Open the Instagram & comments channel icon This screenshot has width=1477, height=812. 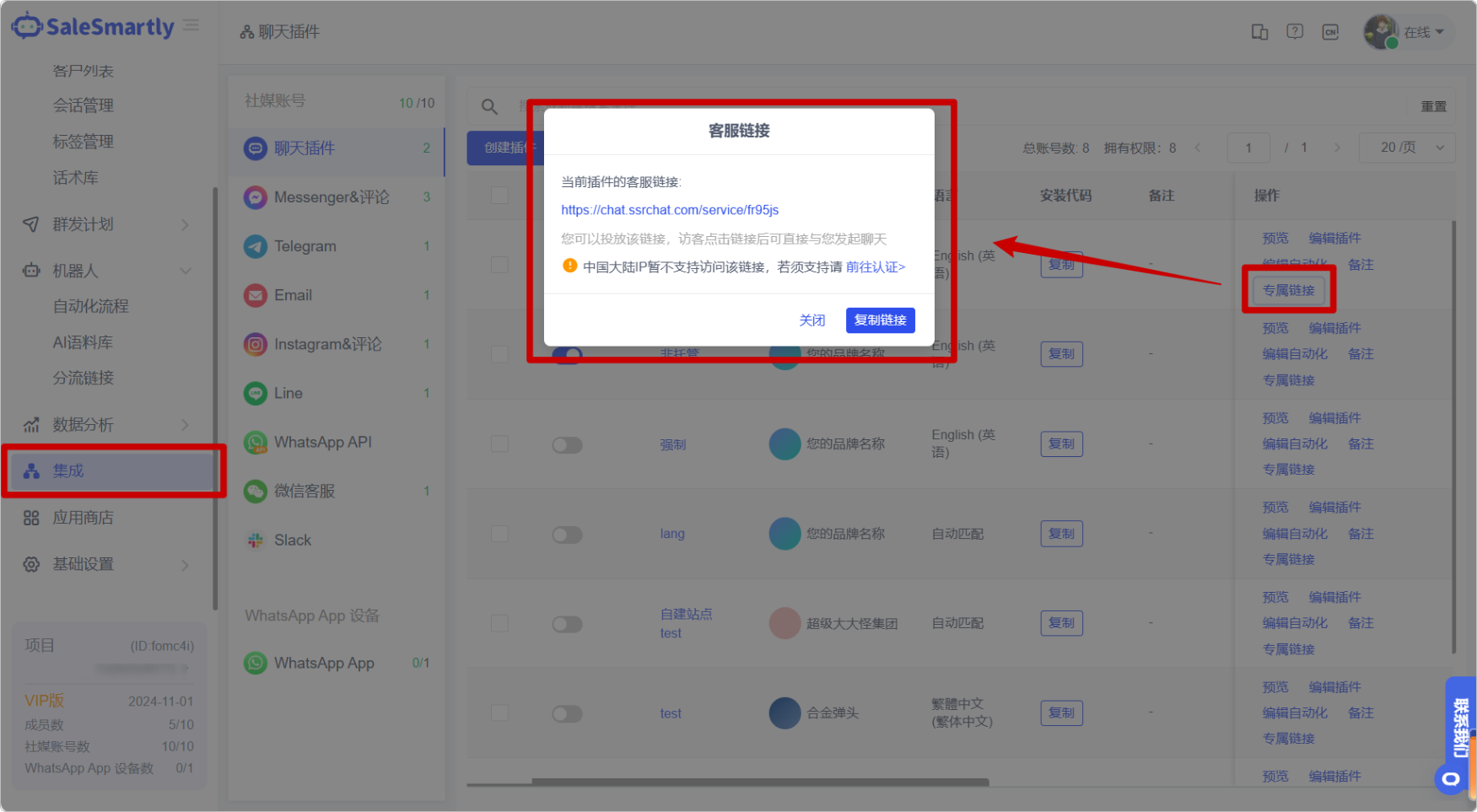coord(256,344)
